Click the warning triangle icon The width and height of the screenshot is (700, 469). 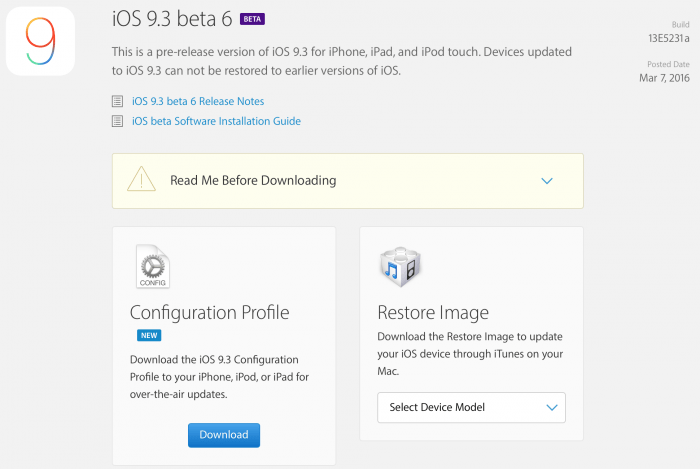click(142, 179)
